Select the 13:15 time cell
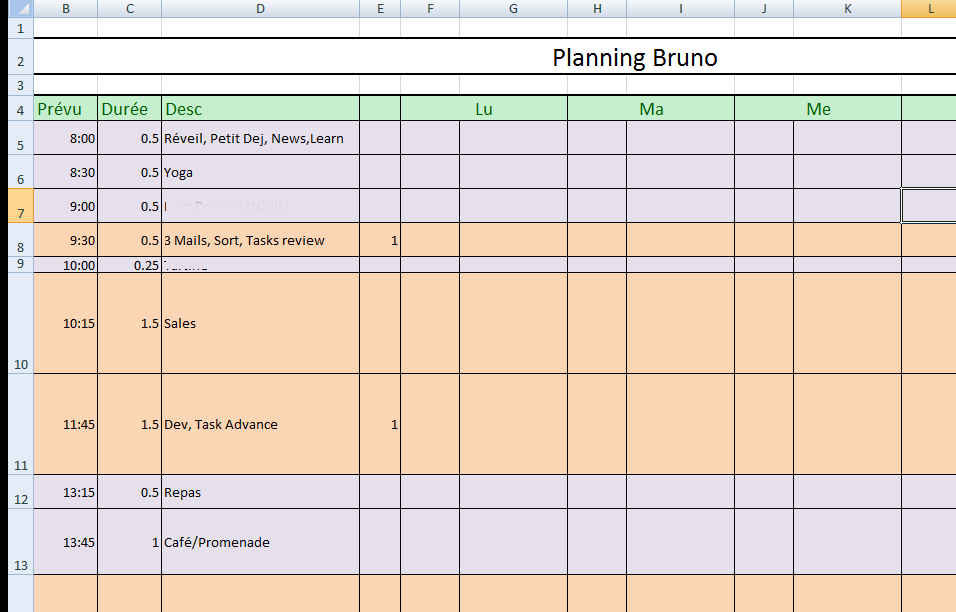Screen dimensions: 956x612 (x=65, y=492)
